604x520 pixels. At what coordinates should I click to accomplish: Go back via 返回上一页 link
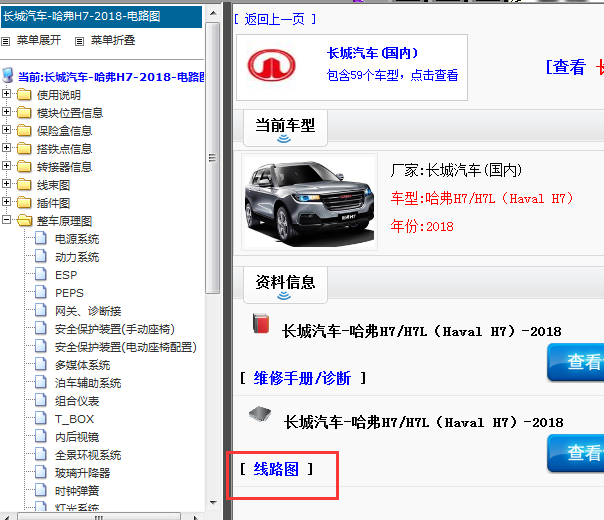(x=275, y=19)
